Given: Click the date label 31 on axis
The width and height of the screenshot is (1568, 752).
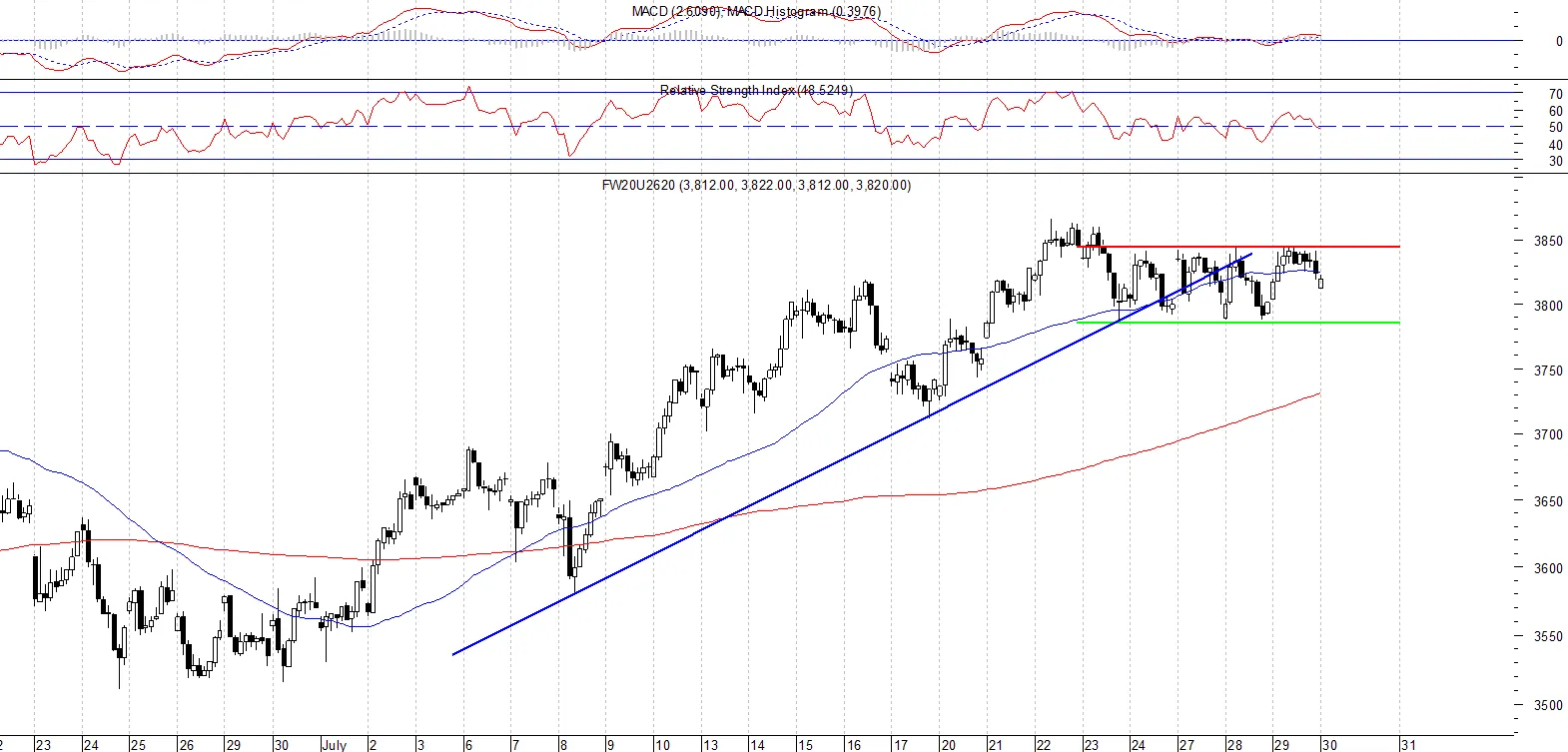Looking at the screenshot, I should point(1408,745).
